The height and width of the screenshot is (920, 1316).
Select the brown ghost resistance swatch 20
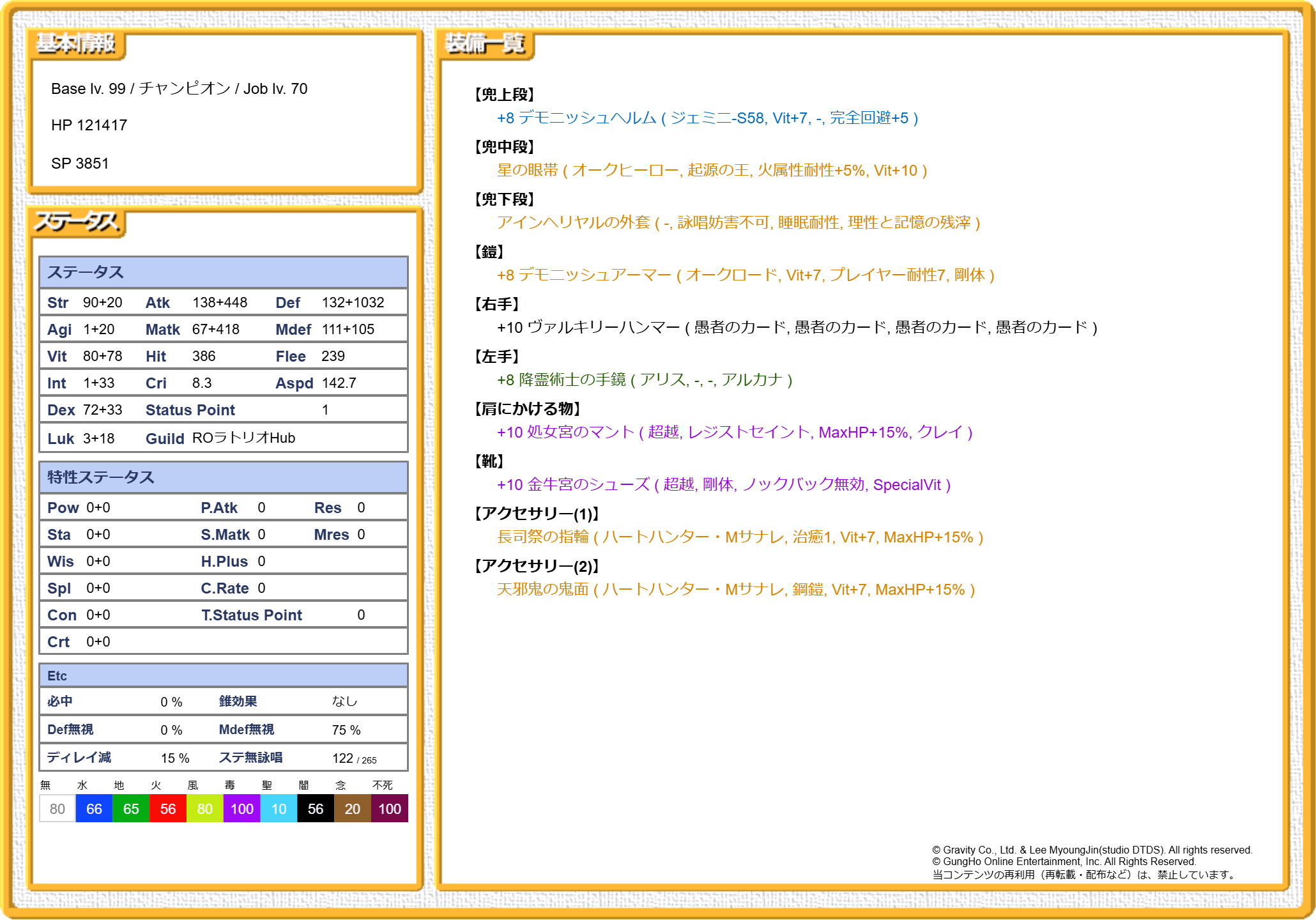[353, 809]
